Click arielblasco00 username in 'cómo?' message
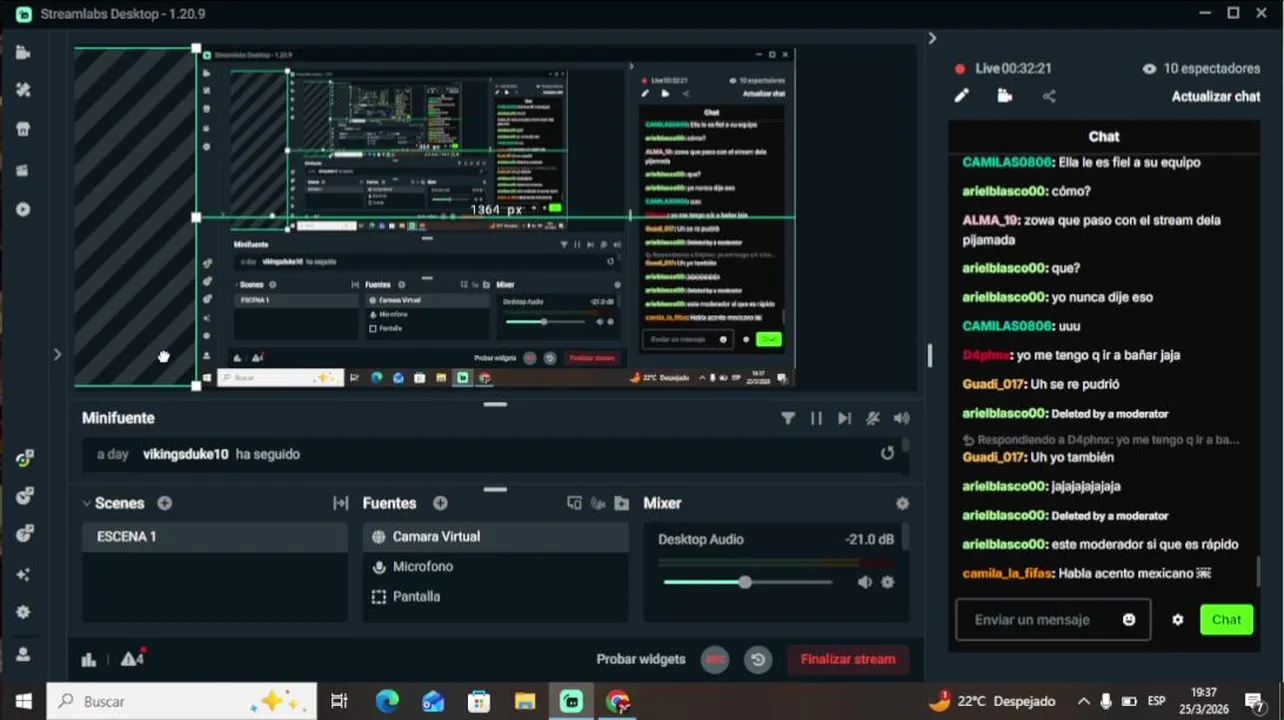The width and height of the screenshot is (1284, 720). coord(1004,191)
